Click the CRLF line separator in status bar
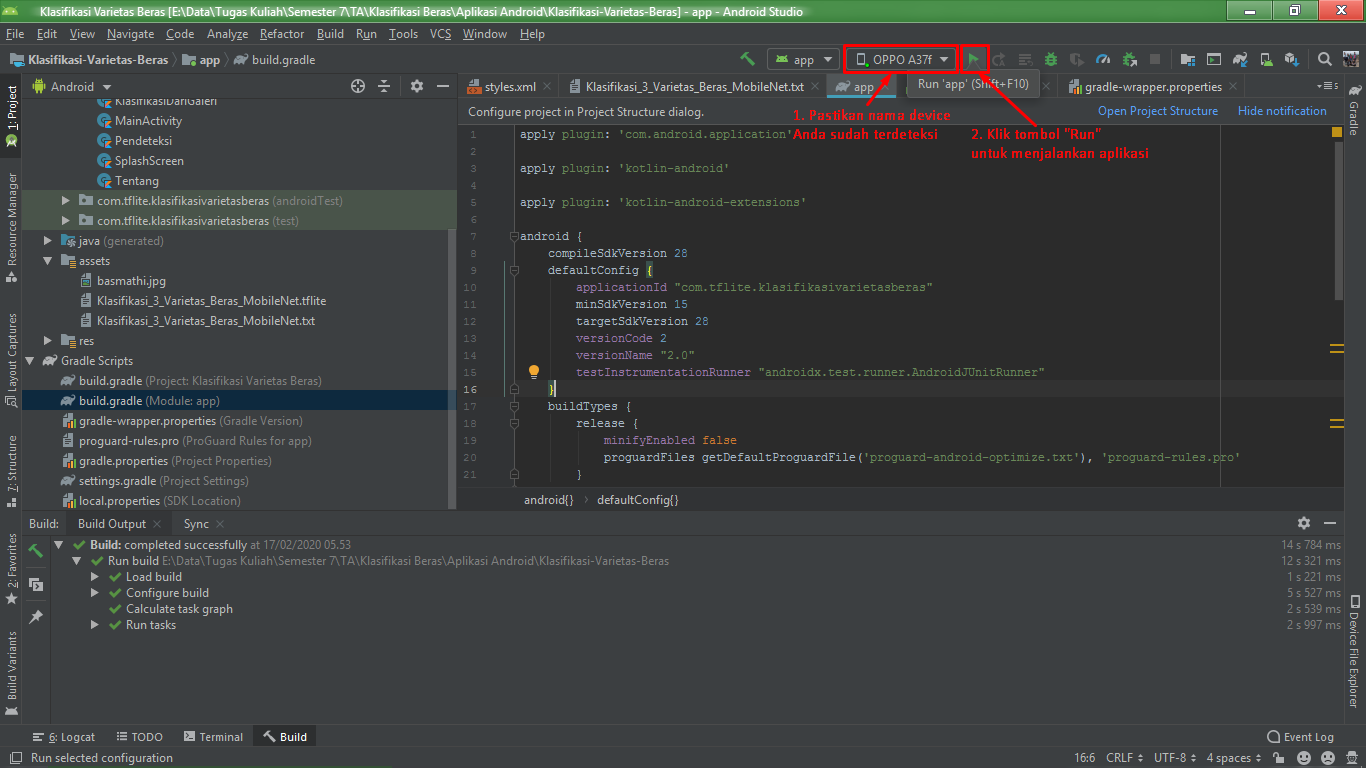The width and height of the screenshot is (1366, 768). [x=1124, y=757]
